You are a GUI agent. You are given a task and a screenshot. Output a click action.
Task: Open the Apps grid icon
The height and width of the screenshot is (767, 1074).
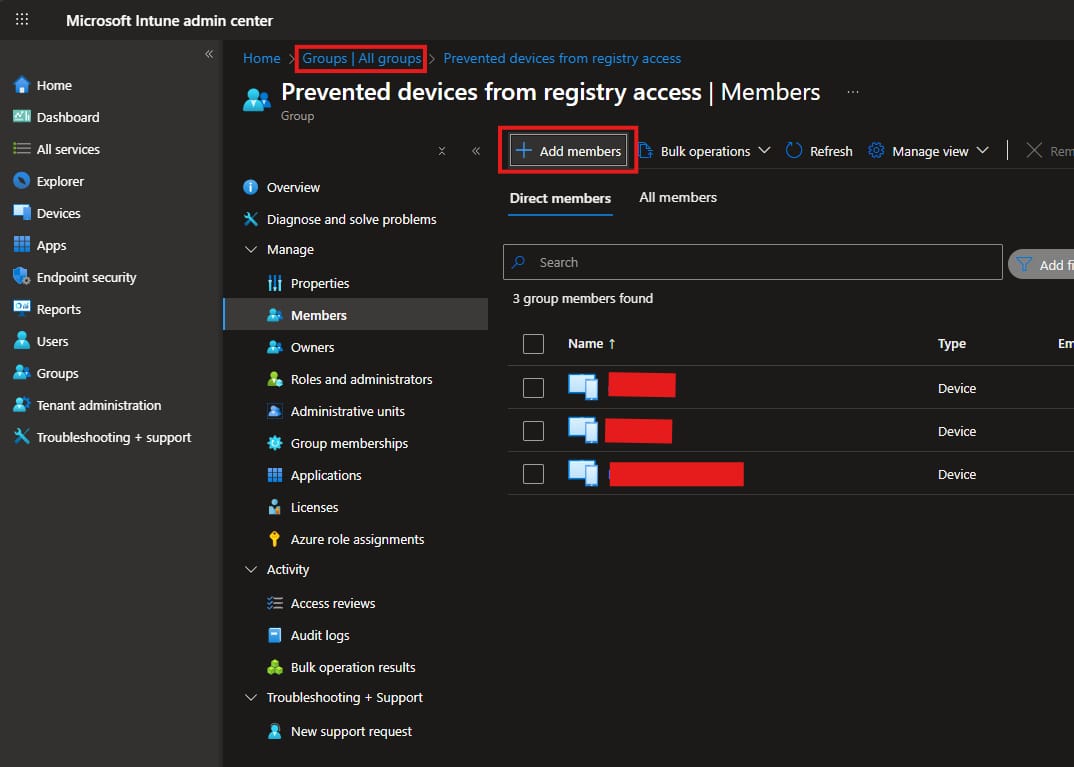tap(22, 244)
